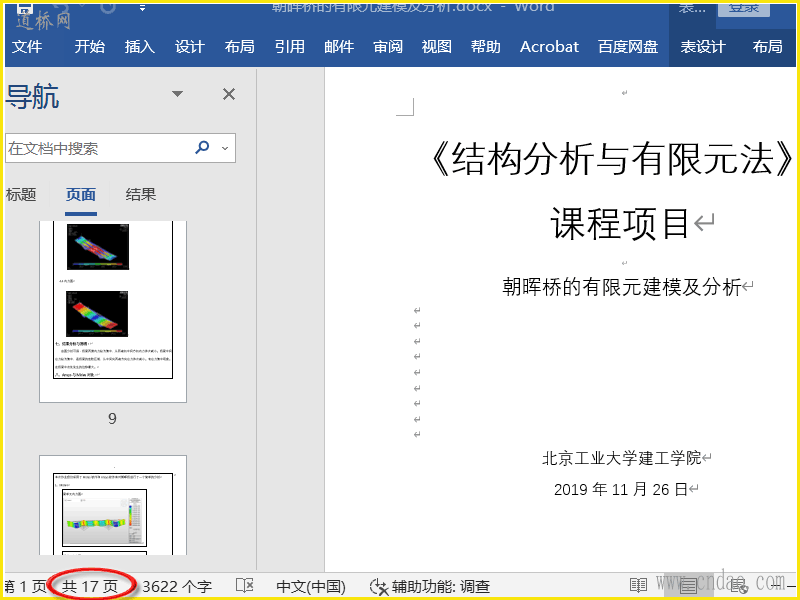Expand search options dropdown next to magnifier
The height and width of the screenshot is (600, 800).
225,148
